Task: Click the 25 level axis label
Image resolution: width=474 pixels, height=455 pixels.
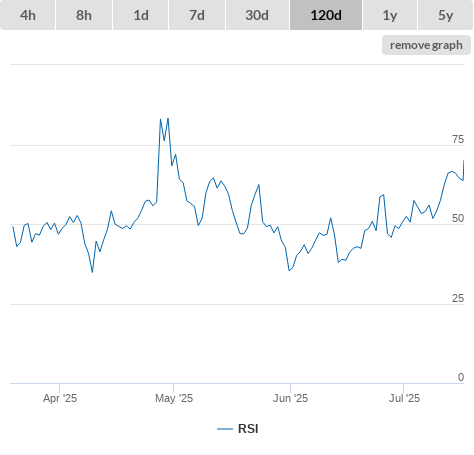Action: point(458,298)
